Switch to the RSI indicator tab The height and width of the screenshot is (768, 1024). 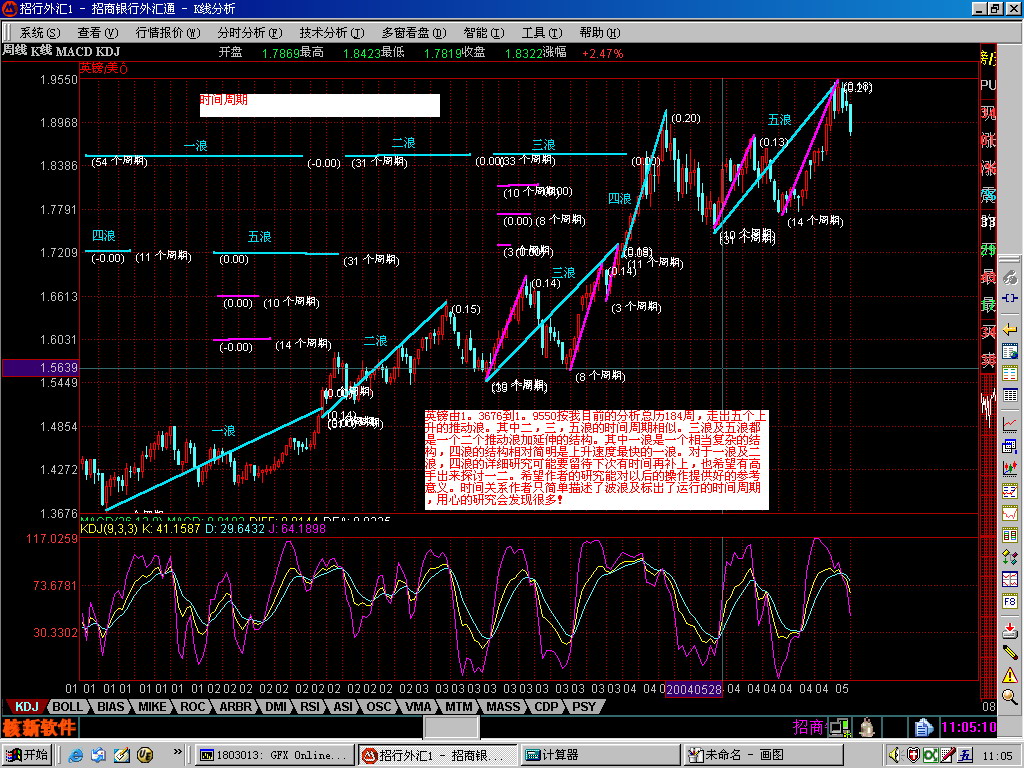310,707
